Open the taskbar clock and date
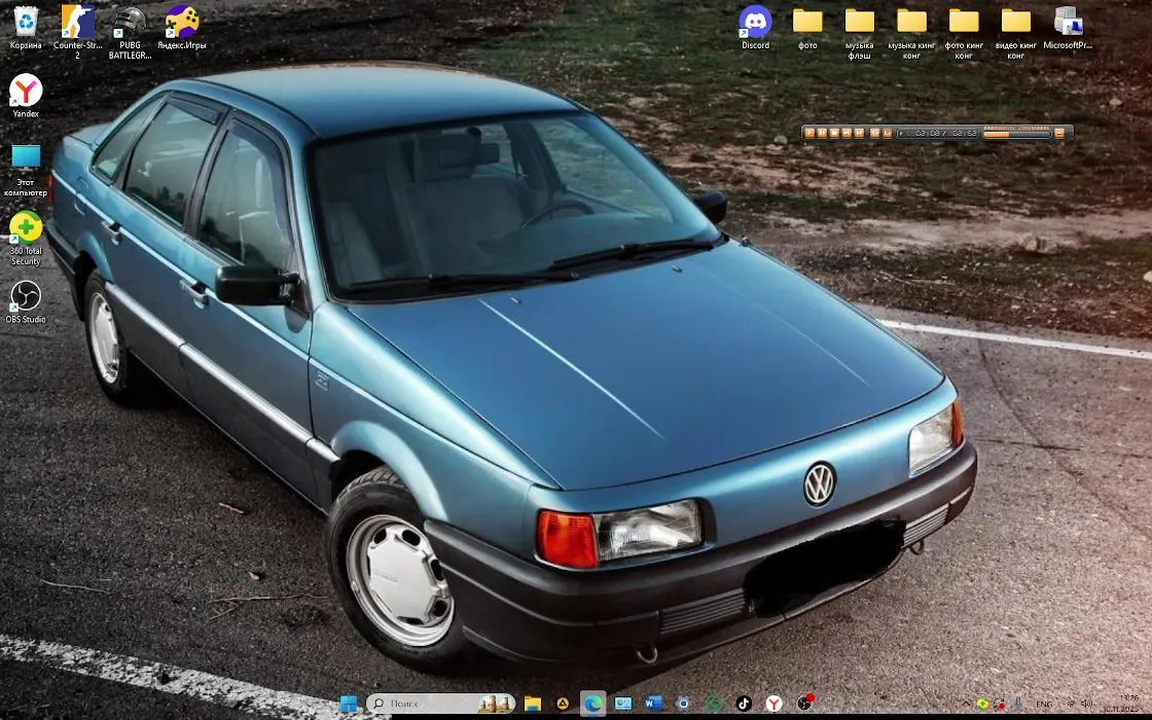 tap(1120, 704)
